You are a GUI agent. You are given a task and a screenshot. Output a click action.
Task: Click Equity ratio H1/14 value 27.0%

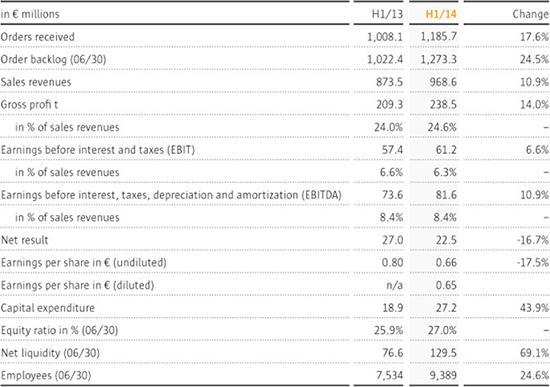(442, 331)
